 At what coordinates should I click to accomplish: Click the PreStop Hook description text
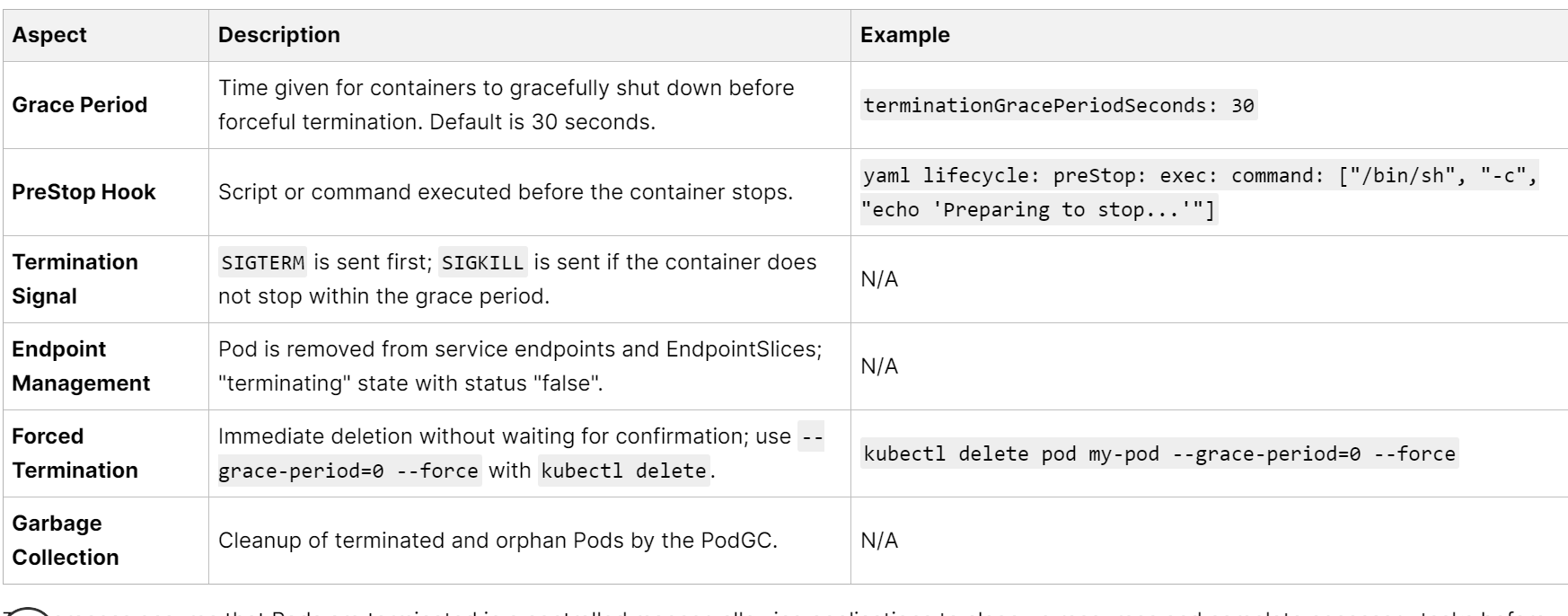pos(505,192)
